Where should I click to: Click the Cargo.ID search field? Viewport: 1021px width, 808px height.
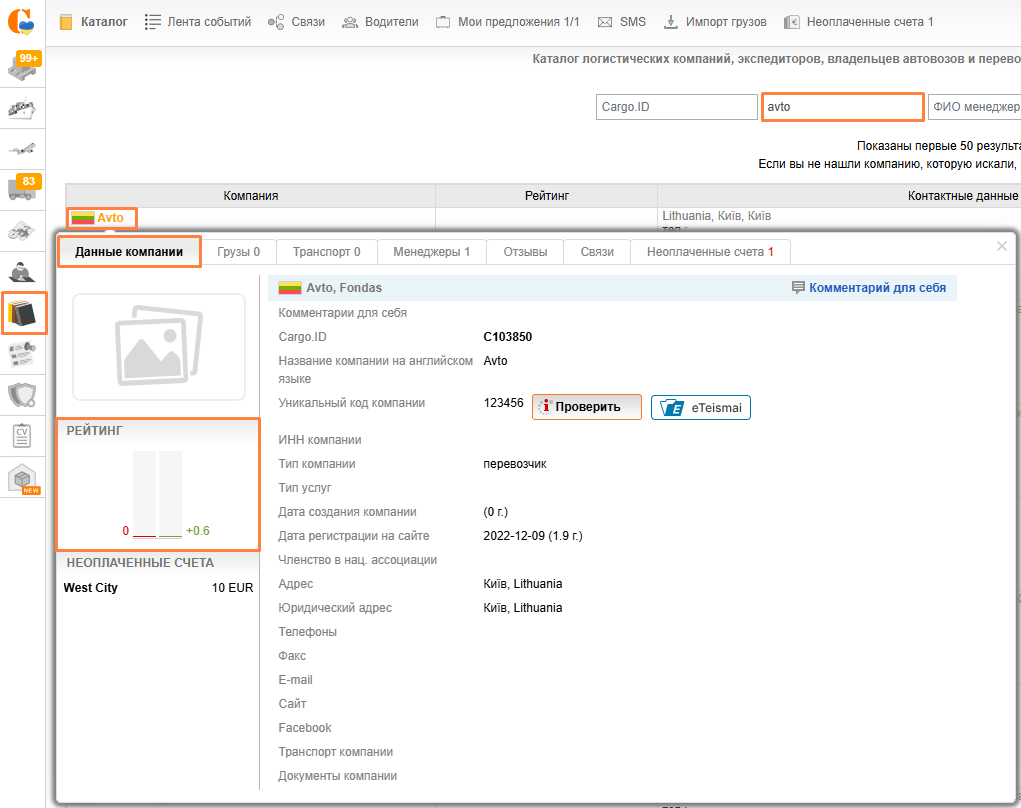pos(676,107)
